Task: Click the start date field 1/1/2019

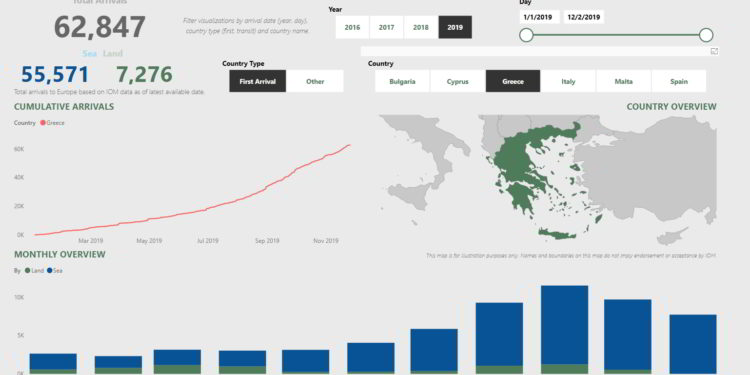Action: (540, 17)
